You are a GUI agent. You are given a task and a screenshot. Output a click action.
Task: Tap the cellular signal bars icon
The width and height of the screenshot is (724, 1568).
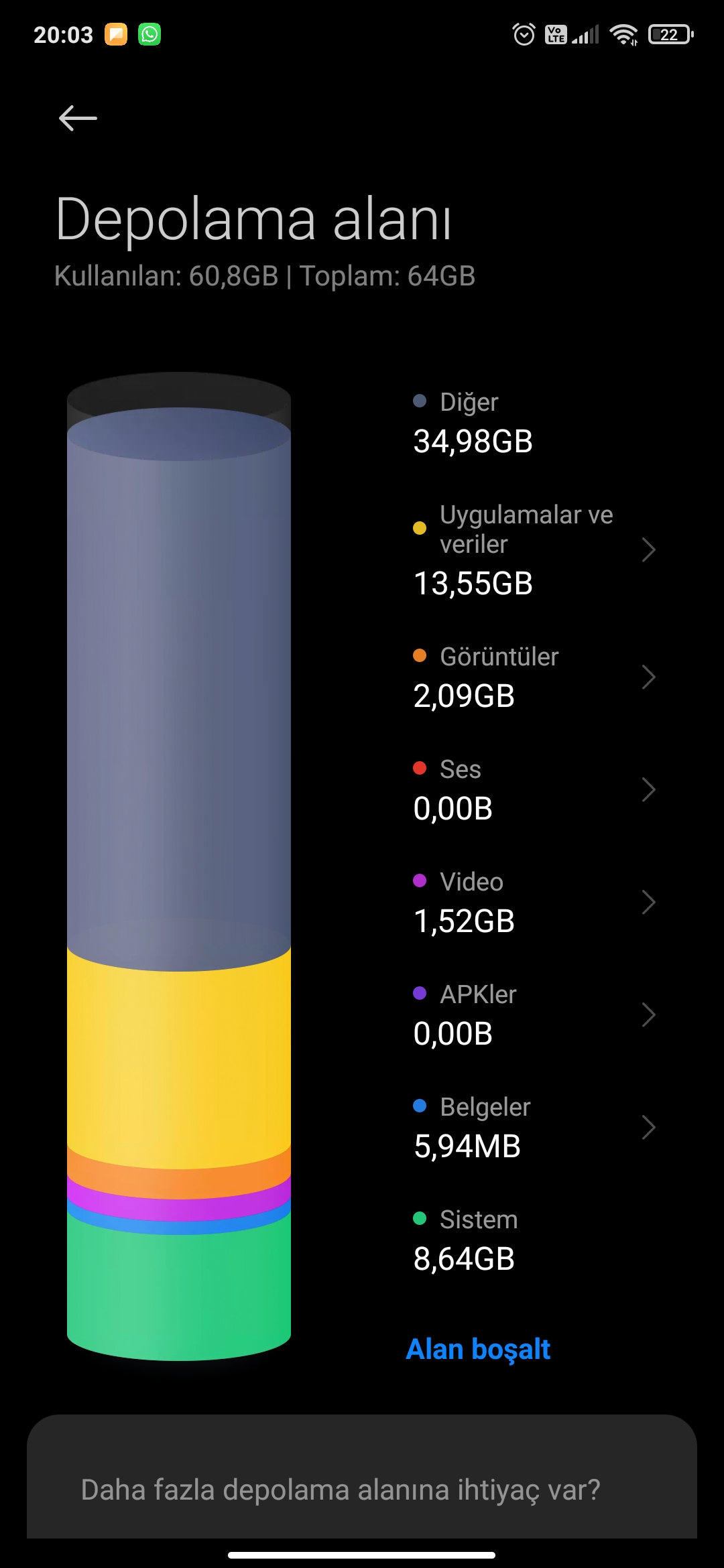coord(585,34)
